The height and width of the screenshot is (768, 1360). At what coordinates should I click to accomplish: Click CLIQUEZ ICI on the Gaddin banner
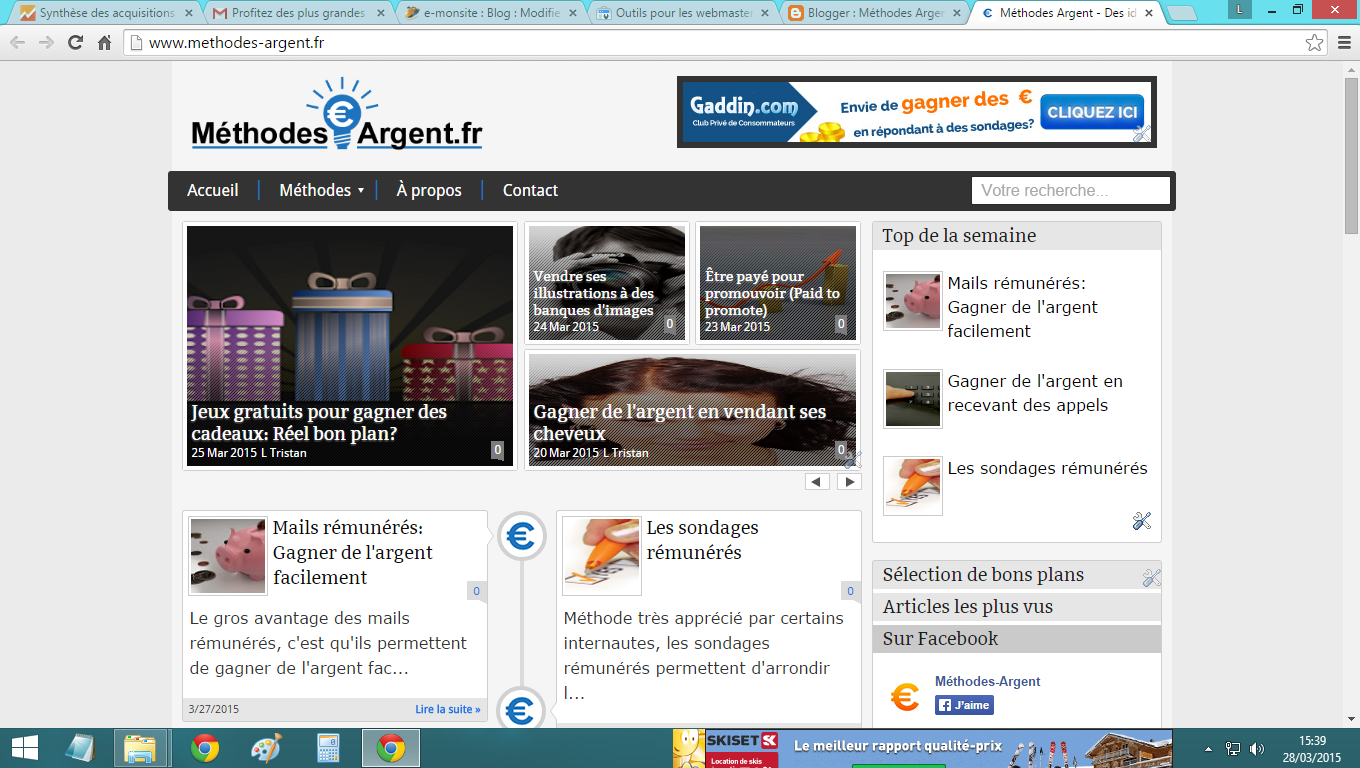click(1092, 112)
